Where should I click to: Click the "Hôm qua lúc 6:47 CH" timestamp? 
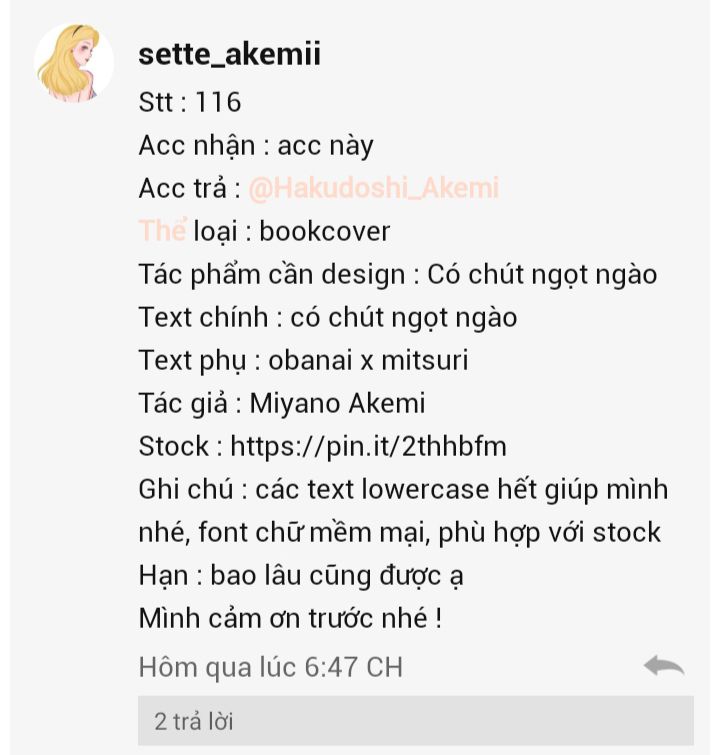[270, 666]
